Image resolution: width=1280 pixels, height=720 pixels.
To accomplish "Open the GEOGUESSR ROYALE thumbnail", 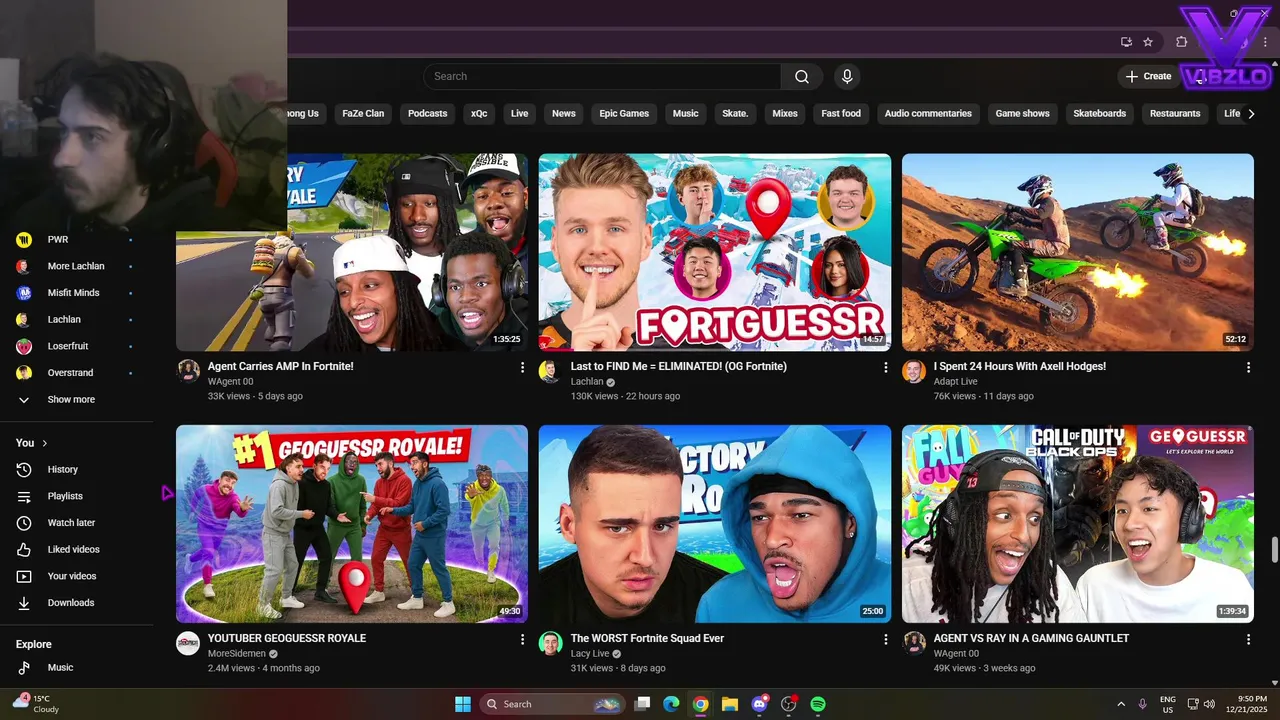I will (352, 524).
